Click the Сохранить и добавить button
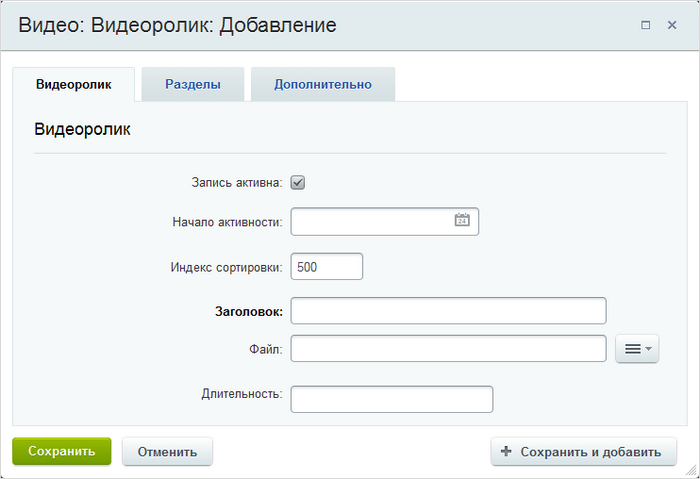 coord(584,452)
